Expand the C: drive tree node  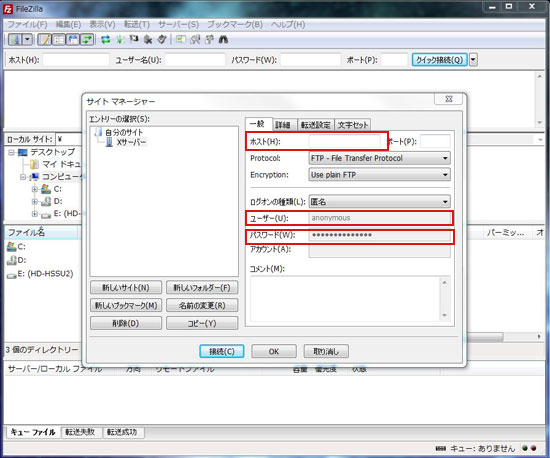(x=34, y=189)
